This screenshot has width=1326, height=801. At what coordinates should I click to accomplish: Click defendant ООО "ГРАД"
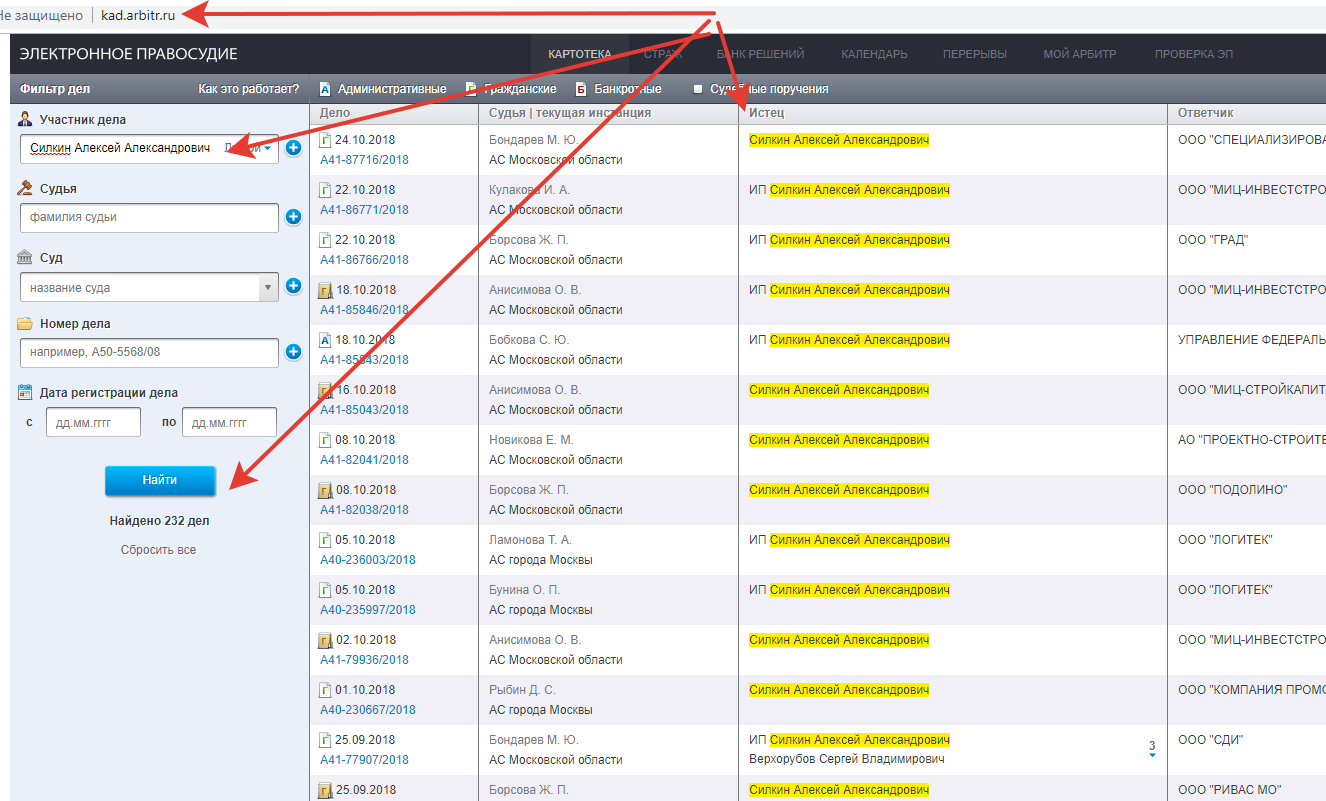pos(1213,240)
